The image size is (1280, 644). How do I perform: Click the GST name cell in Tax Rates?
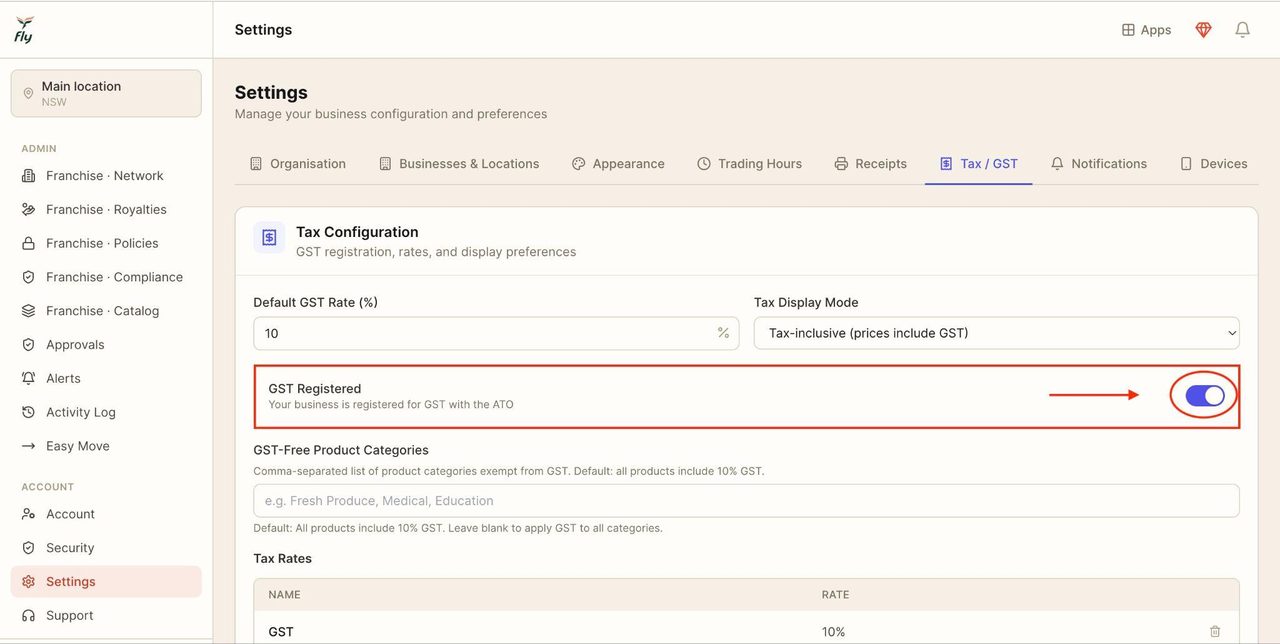[x=281, y=632]
